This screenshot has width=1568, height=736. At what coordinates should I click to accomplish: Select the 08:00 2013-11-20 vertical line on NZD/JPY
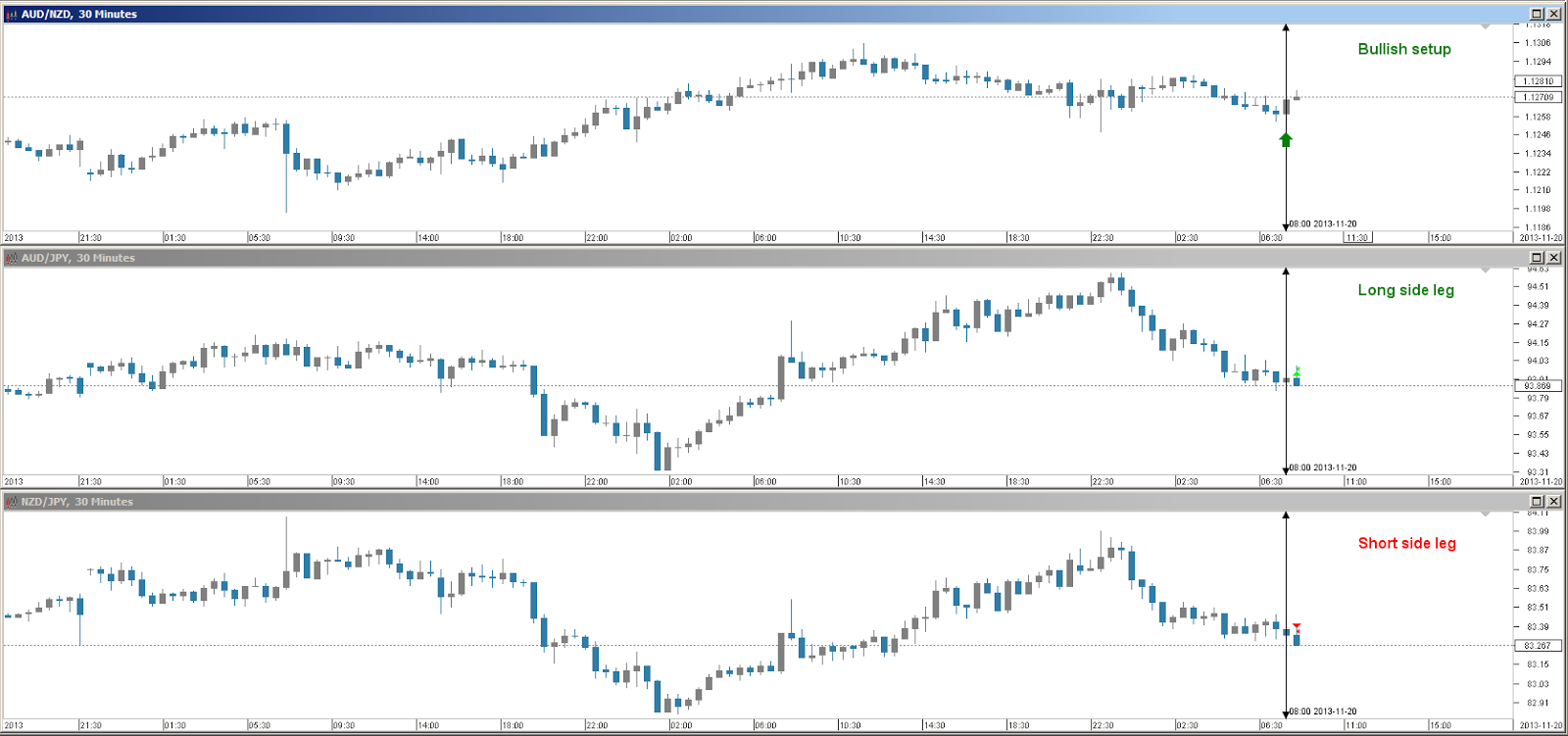tap(1286, 588)
